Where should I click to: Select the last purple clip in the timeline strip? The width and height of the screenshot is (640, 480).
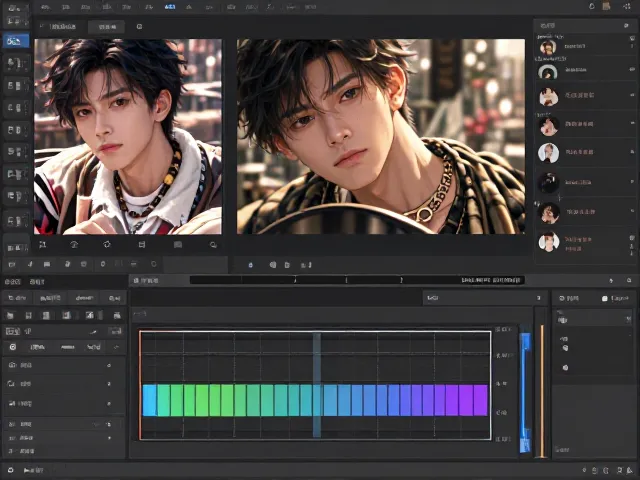click(x=480, y=400)
